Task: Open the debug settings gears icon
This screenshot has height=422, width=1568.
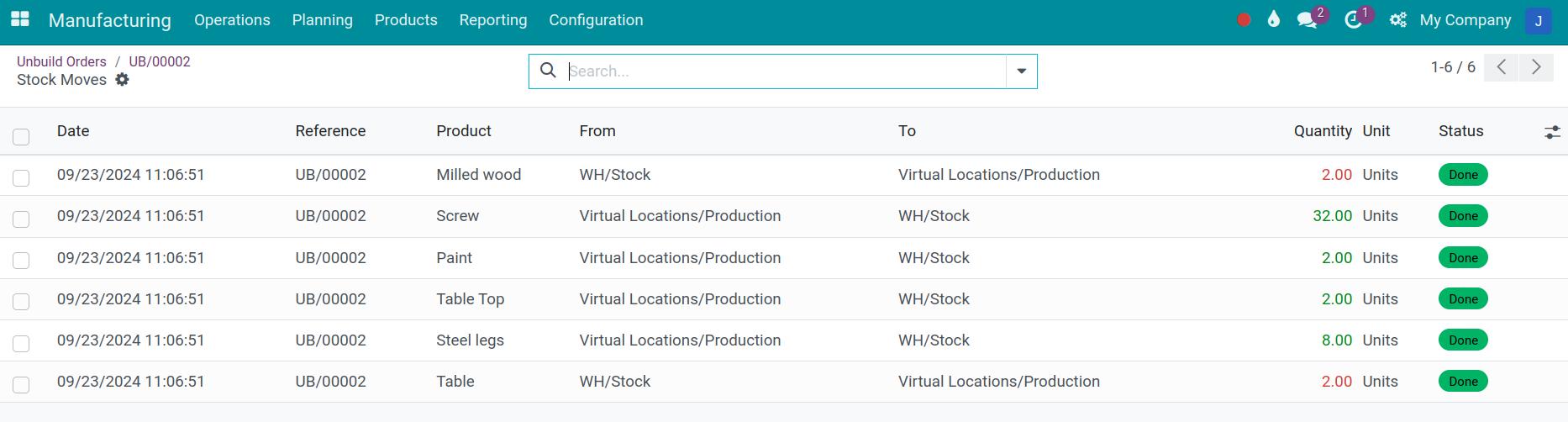Action: [1397, 20]
